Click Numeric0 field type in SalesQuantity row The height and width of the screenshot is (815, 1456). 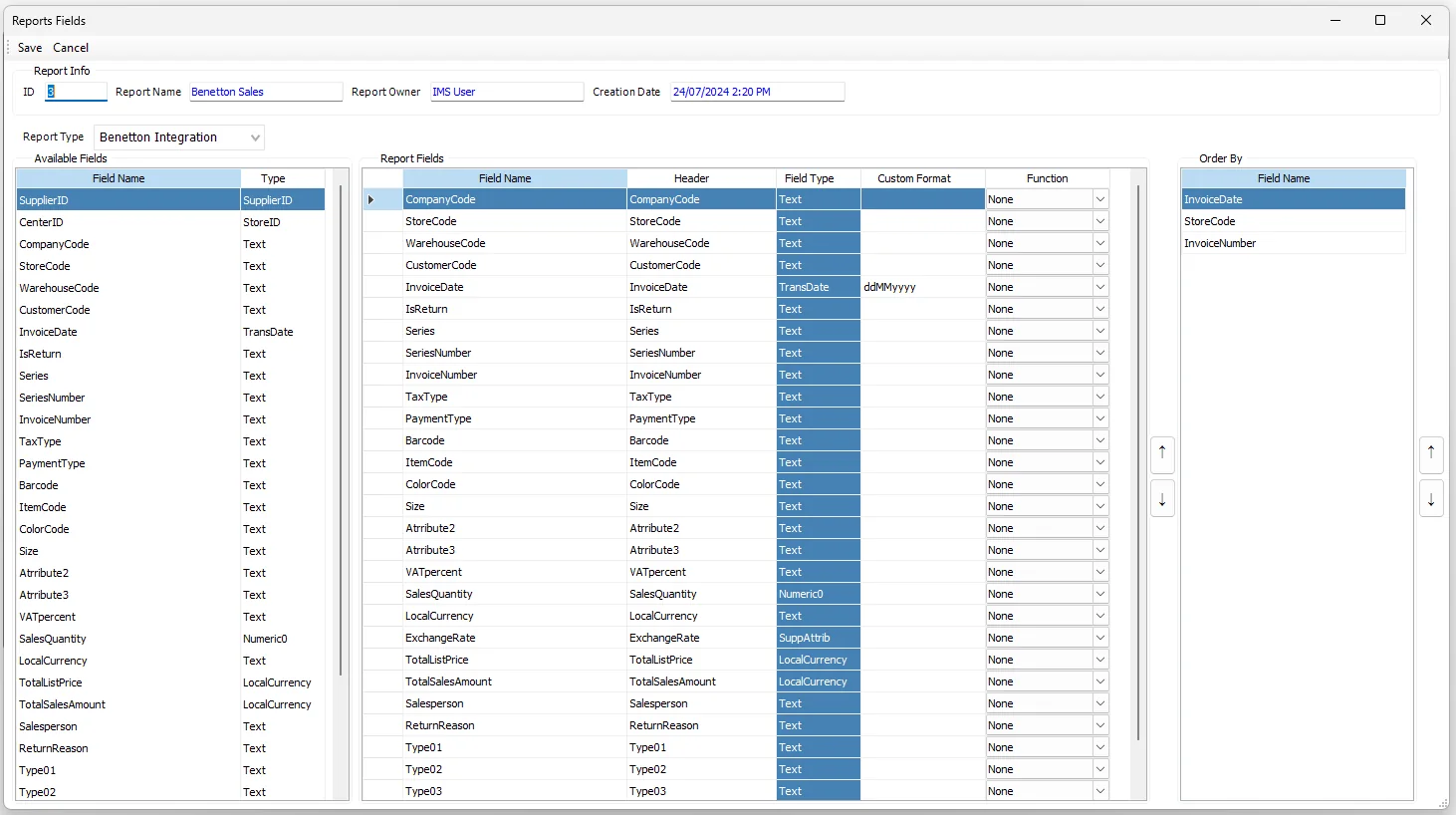coord(819,594)
